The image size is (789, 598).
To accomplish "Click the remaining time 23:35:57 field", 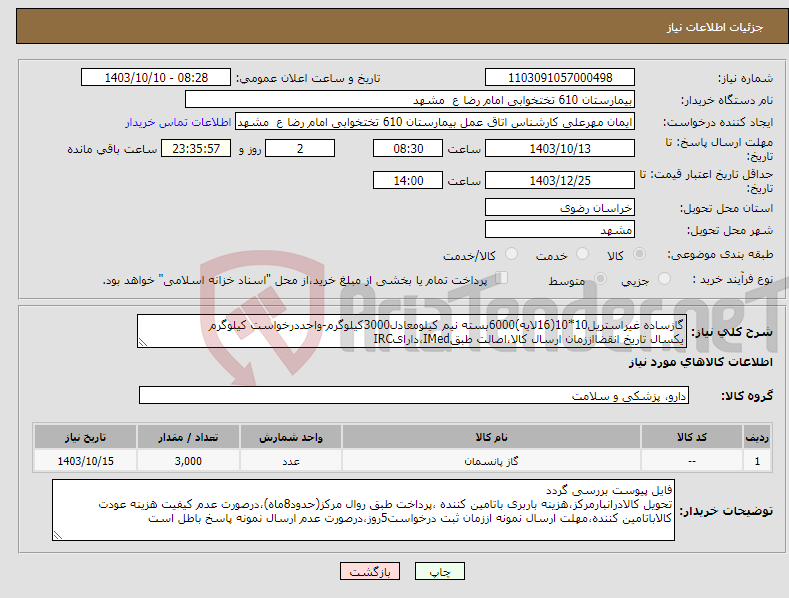I will [x=196, y=148].
